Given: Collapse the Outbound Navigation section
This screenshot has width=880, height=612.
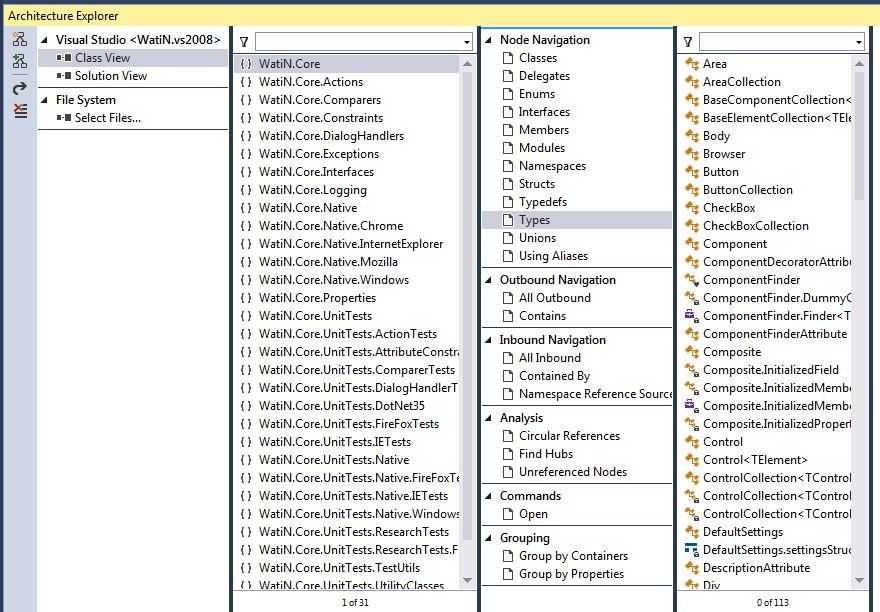Looking at the screenshot, I should (x=488, y=280).
